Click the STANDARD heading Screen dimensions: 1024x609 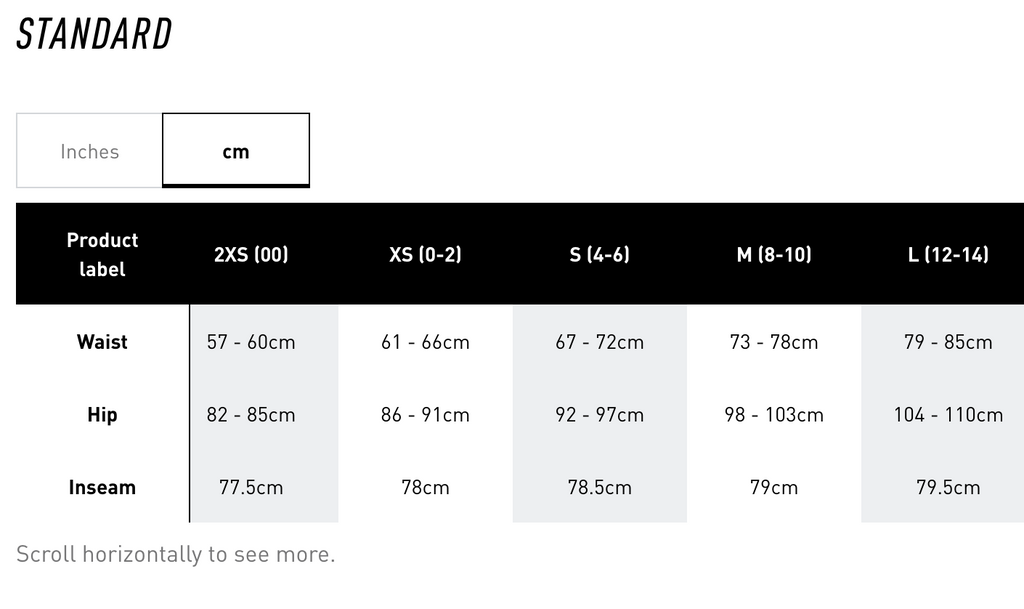point(95,34)
